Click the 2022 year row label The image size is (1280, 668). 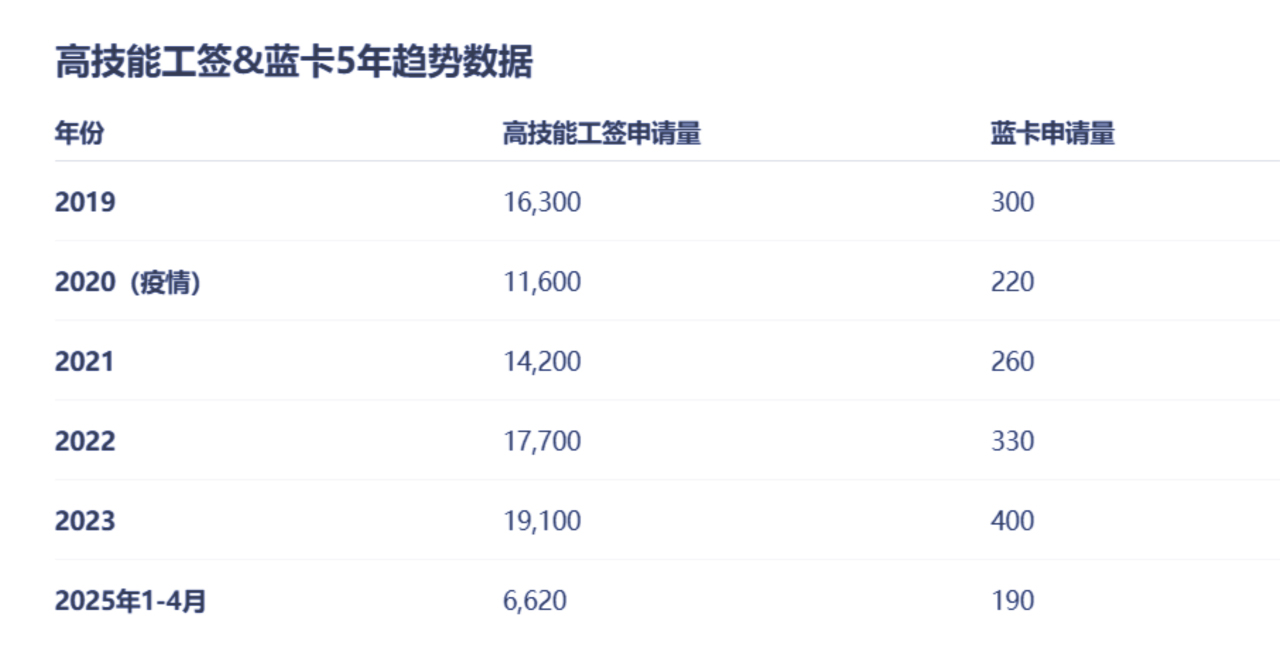coord(85,441)
